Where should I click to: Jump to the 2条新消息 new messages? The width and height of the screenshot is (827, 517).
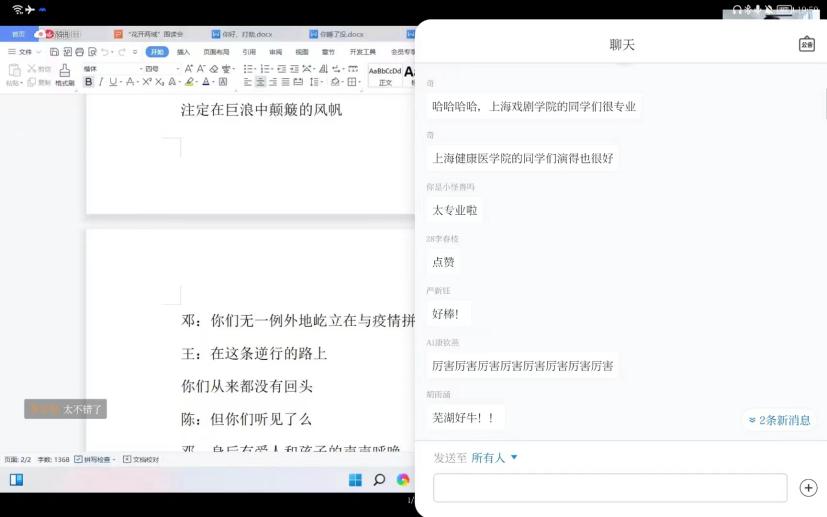coord(780,420)
